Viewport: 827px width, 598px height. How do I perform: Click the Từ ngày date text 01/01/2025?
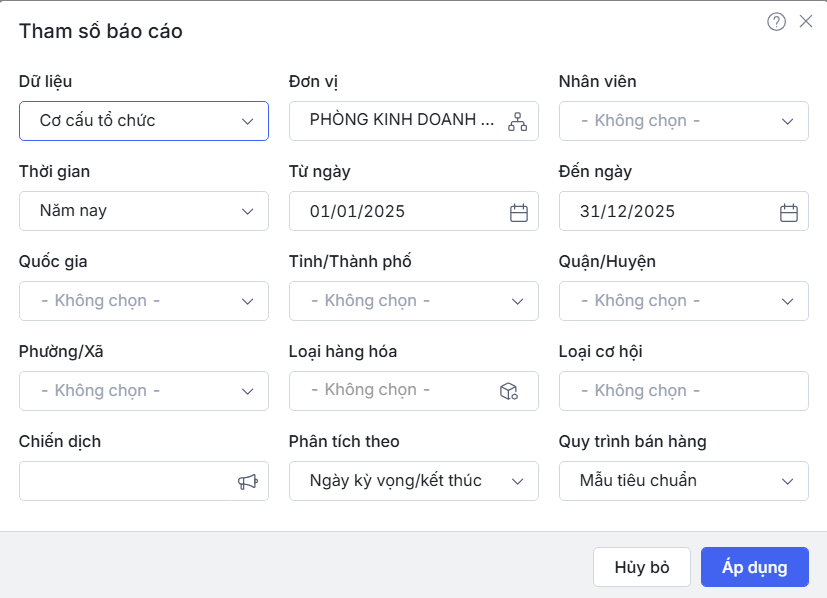(357, 212)
